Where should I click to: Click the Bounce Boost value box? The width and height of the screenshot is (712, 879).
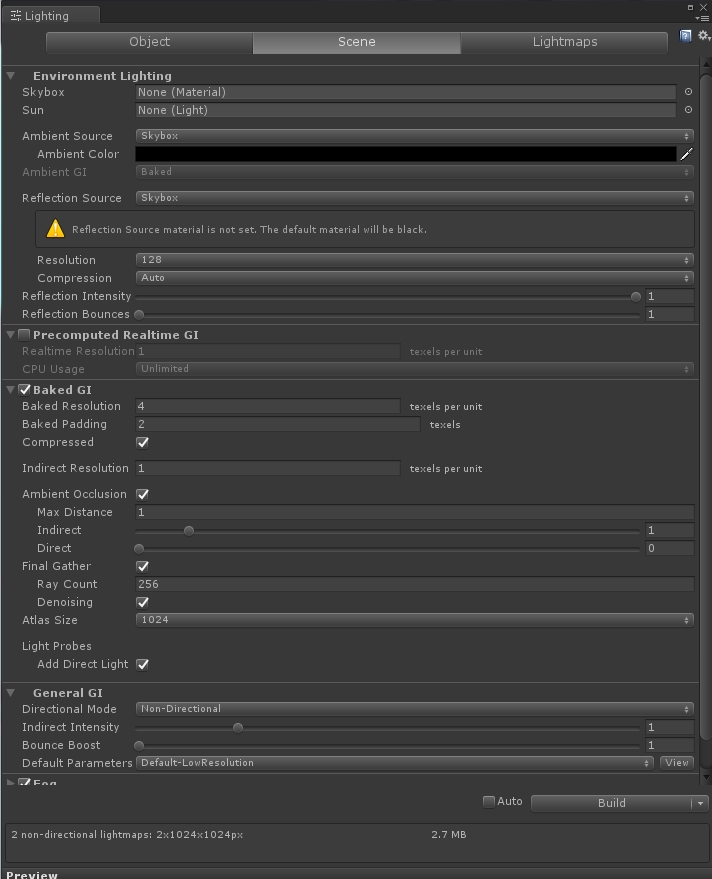click(x=669, y=745)
